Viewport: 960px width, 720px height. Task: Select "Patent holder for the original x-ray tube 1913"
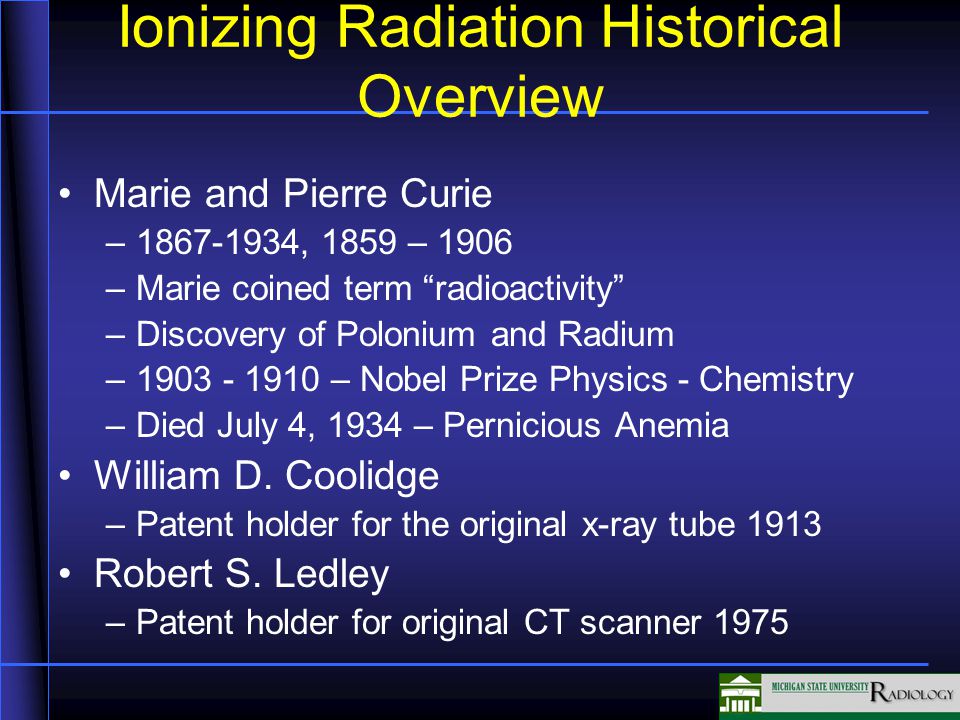click(x=478, y=524)
